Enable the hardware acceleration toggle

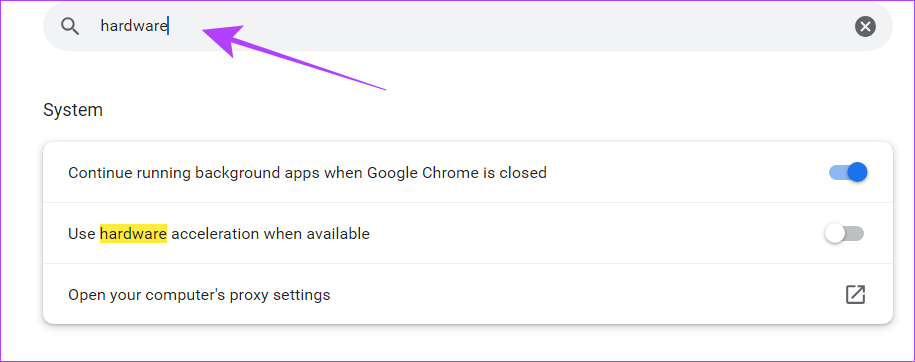click(844, 234)
